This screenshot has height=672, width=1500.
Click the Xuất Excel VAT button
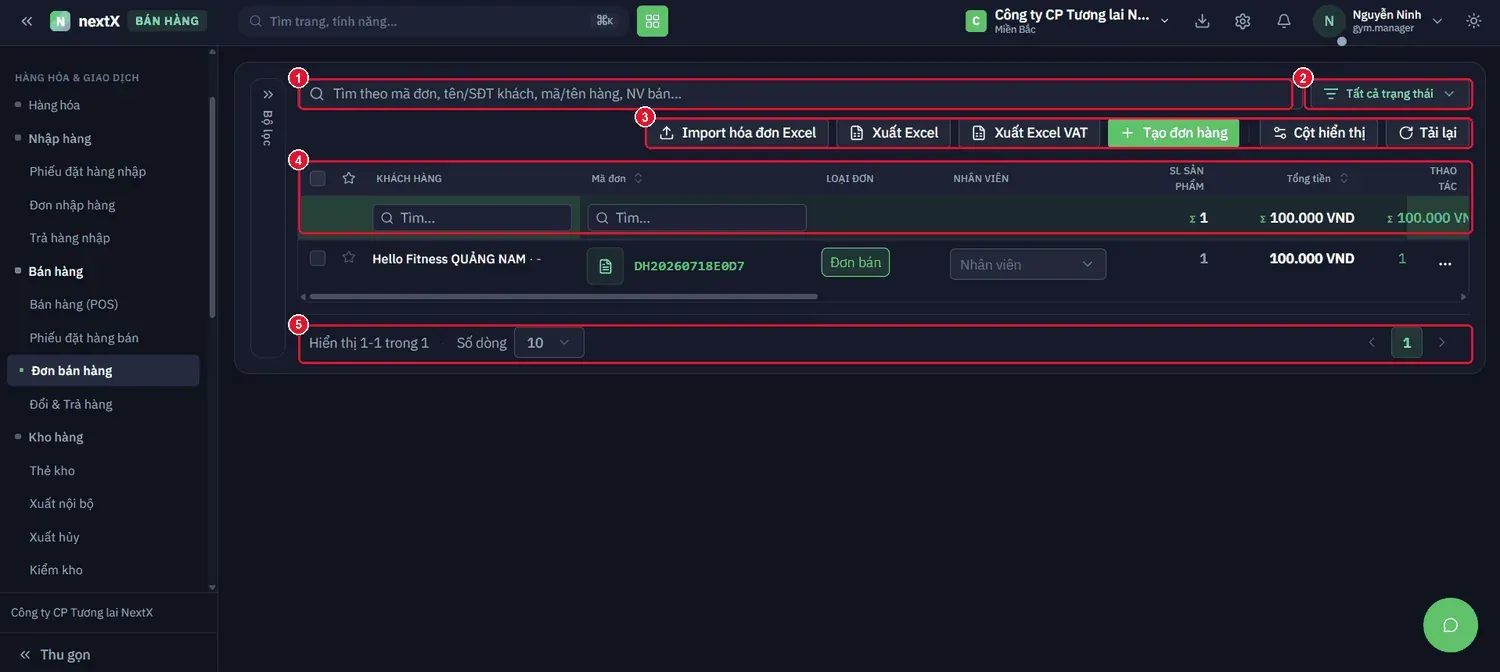pyautogui.click(x=1030, y=133)
